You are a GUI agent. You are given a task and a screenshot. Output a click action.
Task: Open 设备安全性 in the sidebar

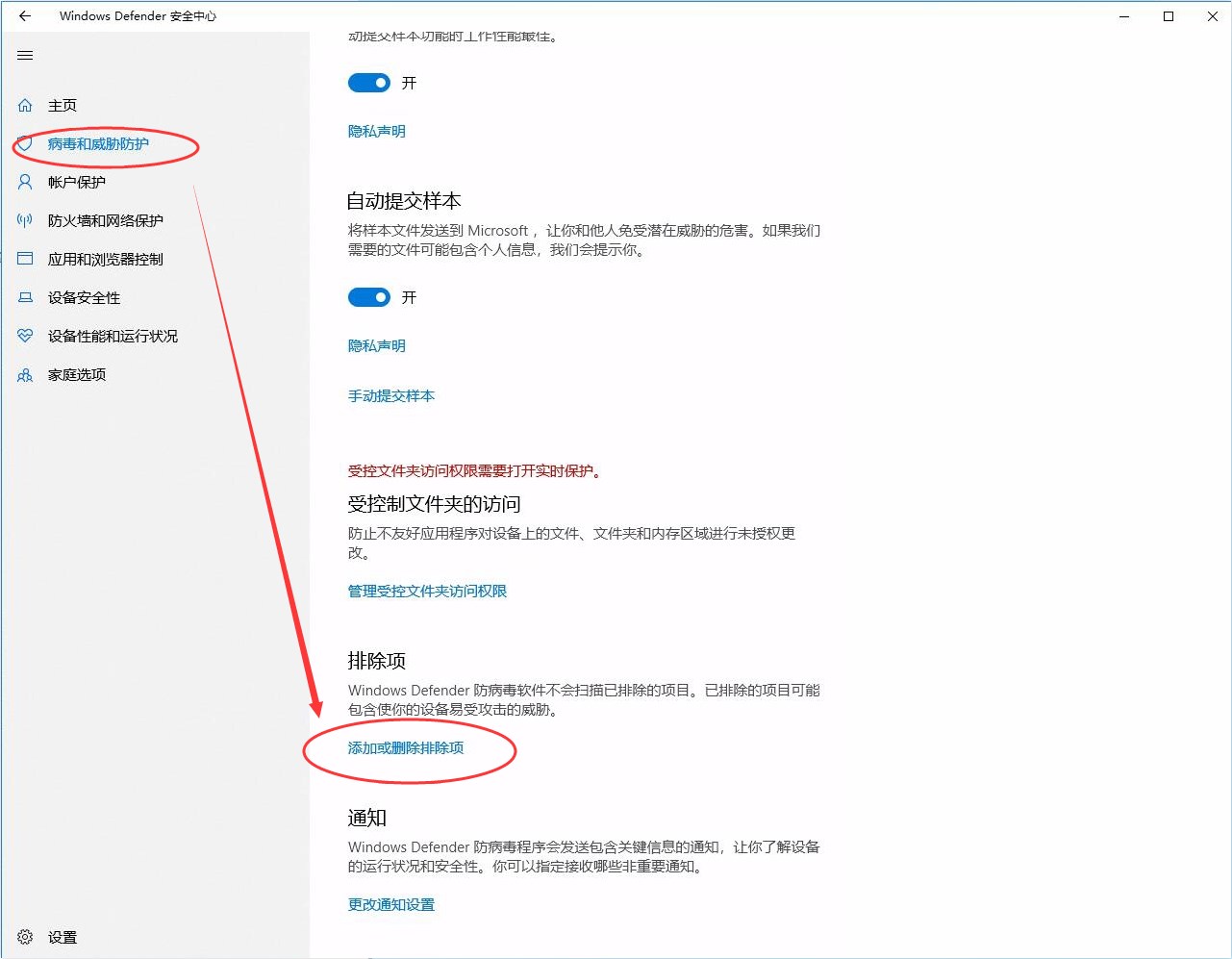(85, 298)
